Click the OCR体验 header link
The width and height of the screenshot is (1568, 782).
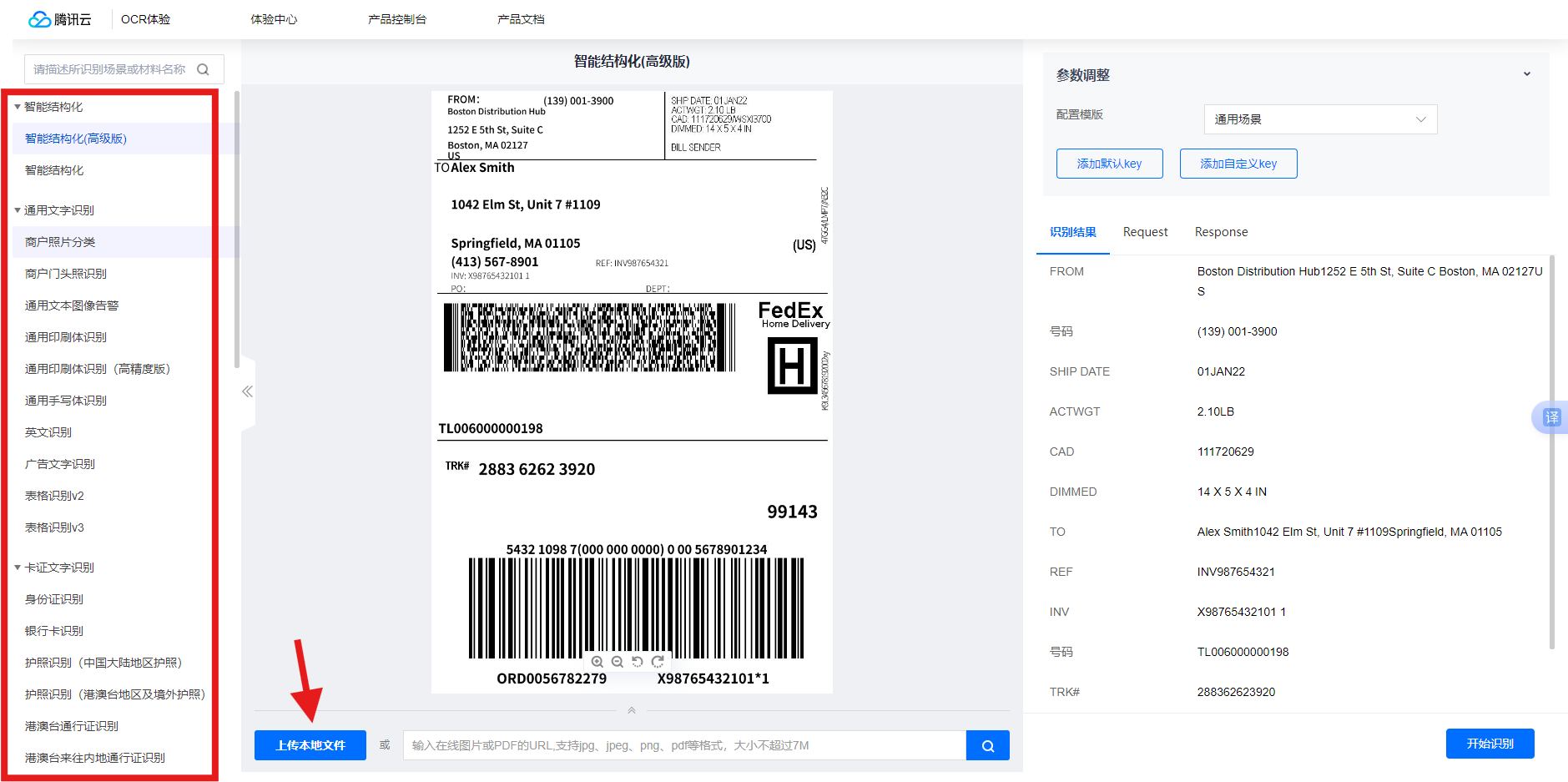[x=145, y=19]
